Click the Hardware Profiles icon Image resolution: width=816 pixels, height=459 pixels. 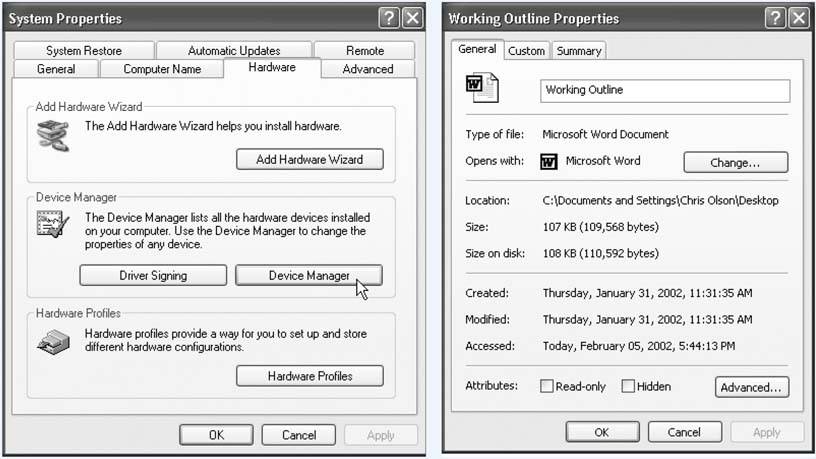click(x=53, y=342)
